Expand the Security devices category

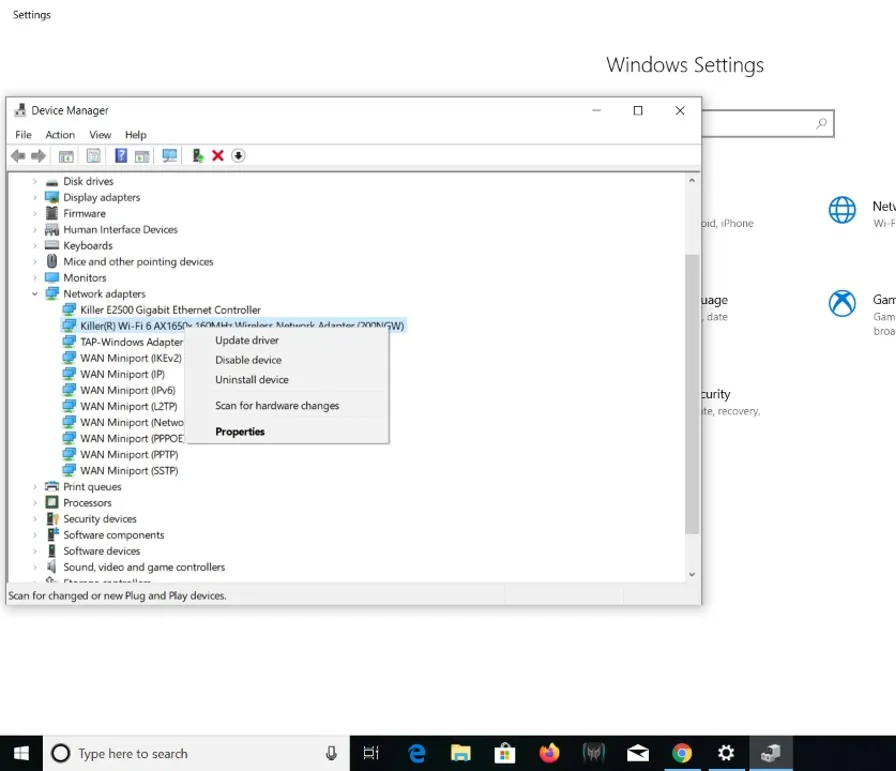(35, 519)
